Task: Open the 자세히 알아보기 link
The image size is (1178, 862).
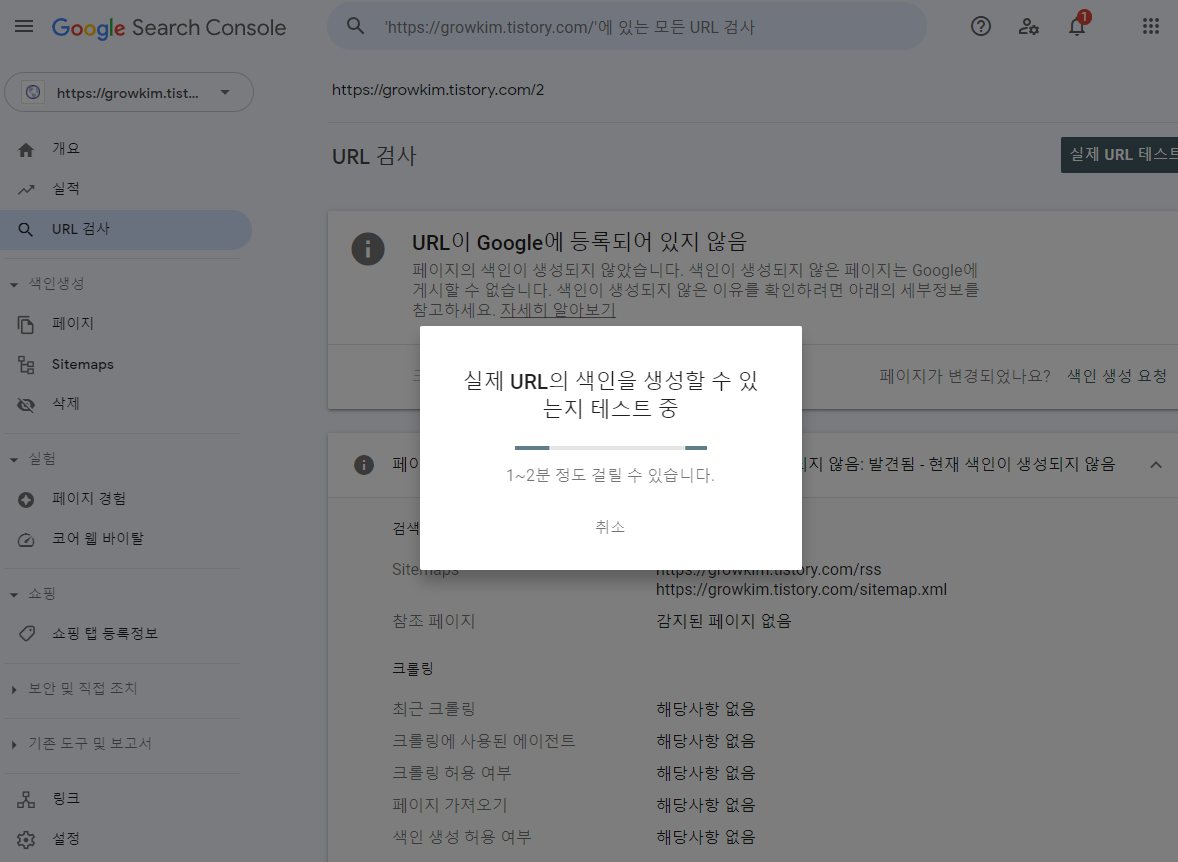Action: click(x=558, y=310)
